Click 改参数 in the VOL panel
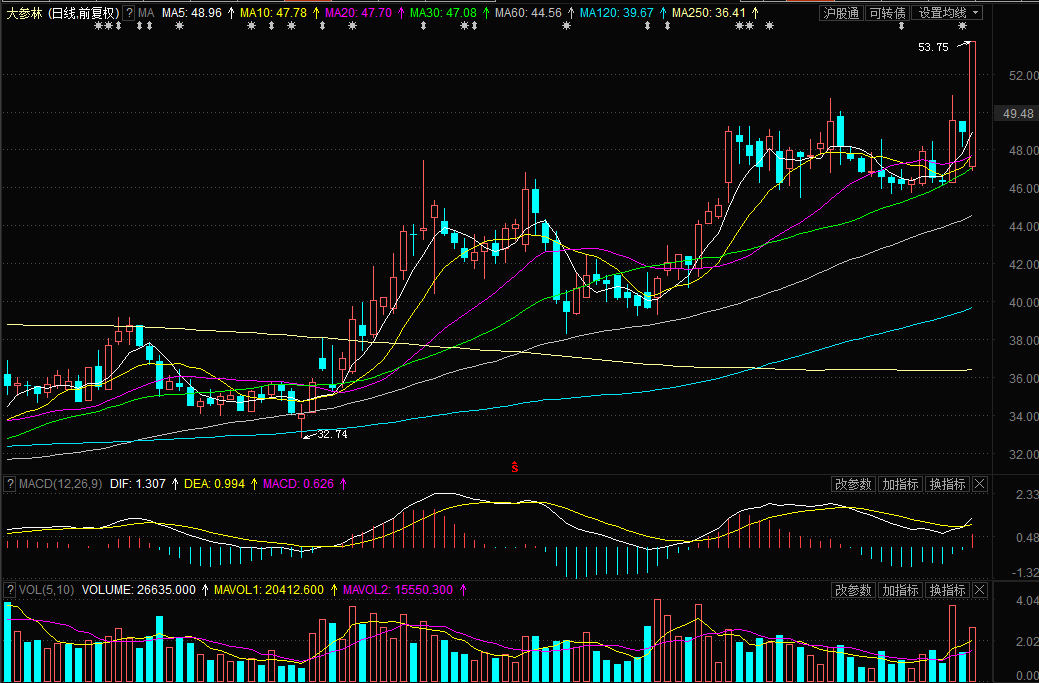 853,590
